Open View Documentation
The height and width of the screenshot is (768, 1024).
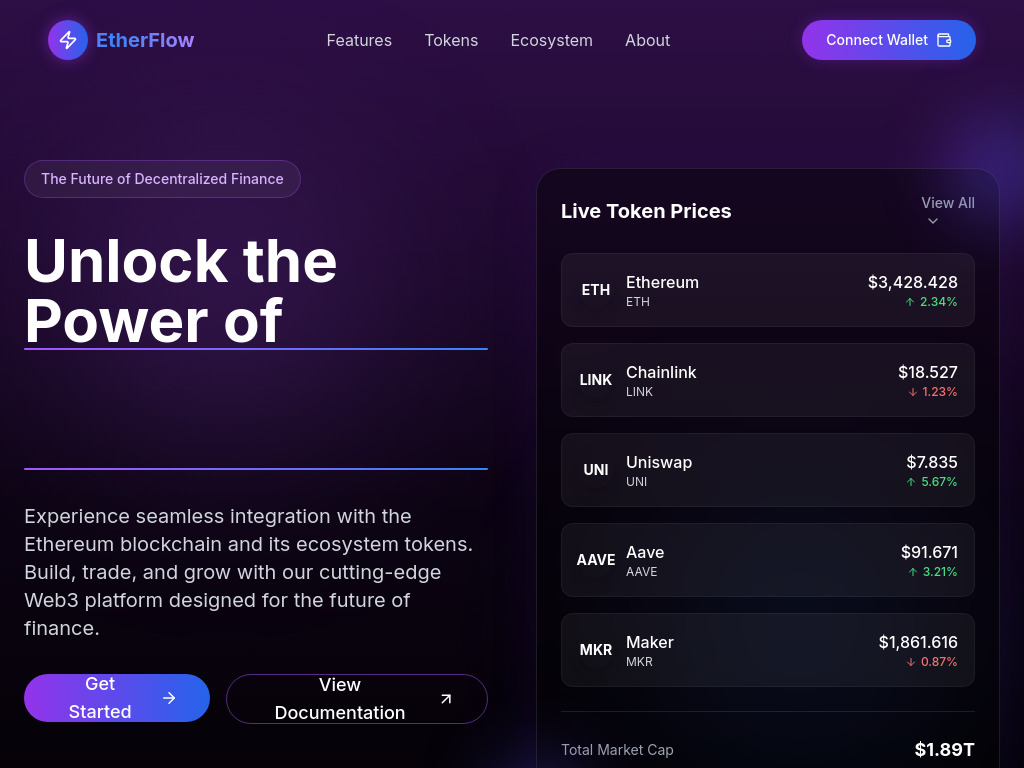(357, 699)
